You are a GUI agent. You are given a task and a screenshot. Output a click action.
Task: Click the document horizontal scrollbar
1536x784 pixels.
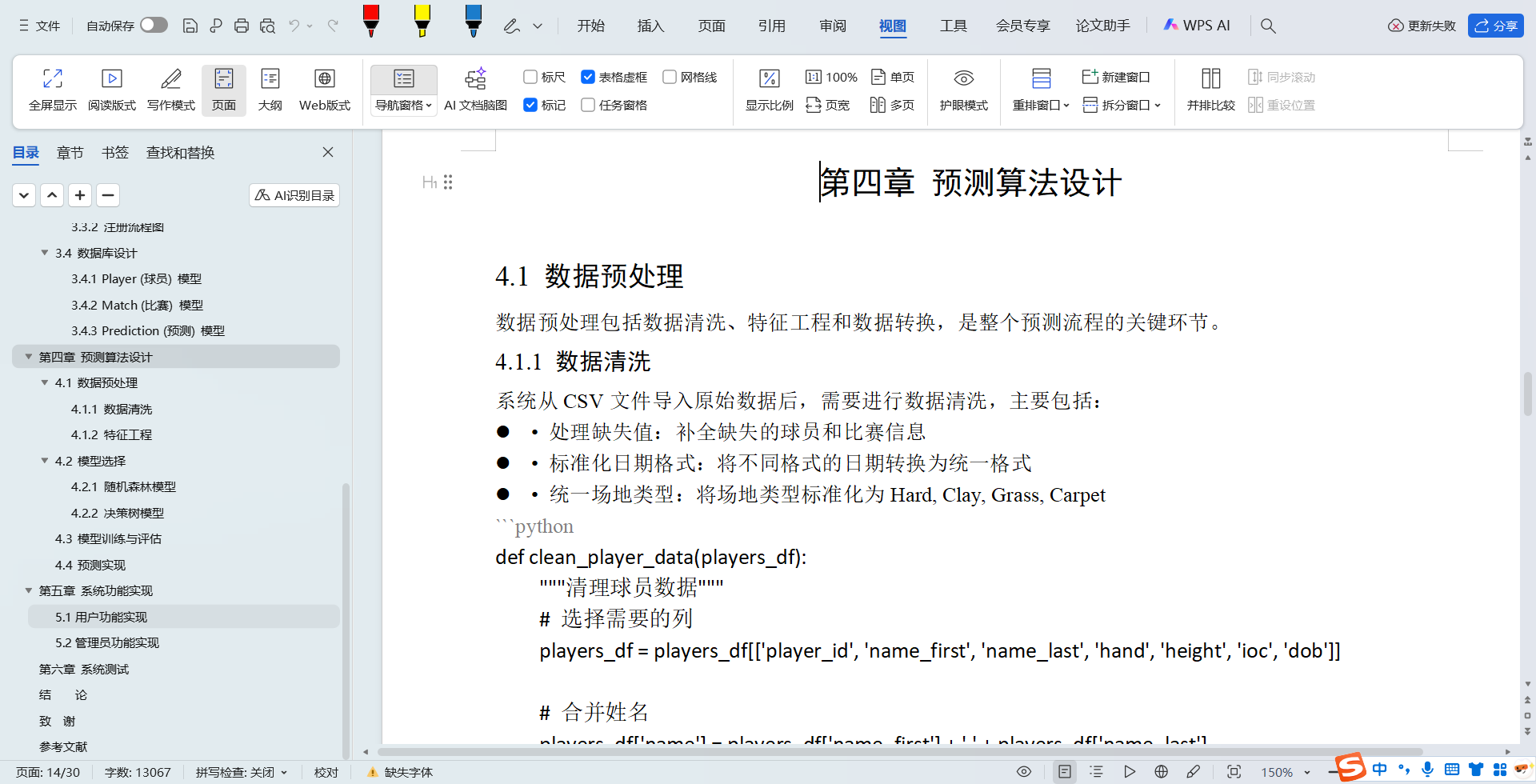pos(900,752)
